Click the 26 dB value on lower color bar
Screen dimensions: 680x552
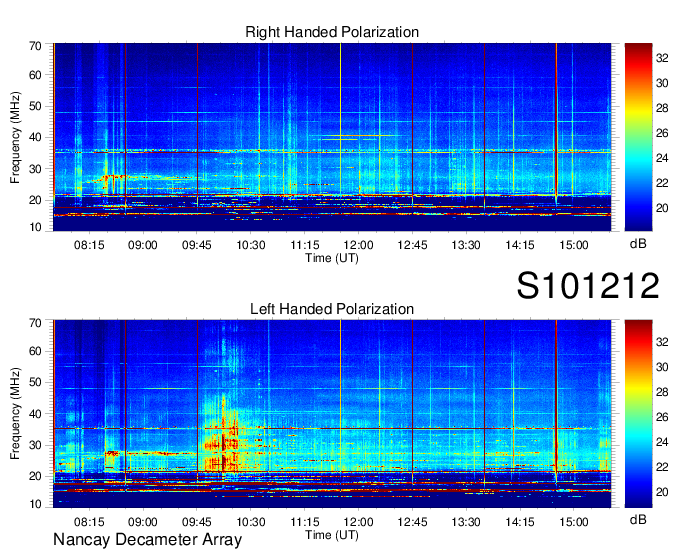[x=662, y=417]
